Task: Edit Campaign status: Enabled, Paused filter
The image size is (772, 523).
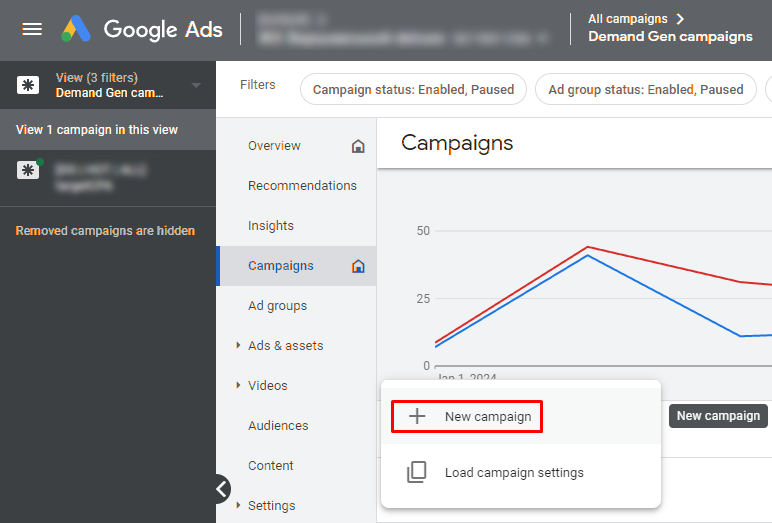Action: pyautogui.click(x=413, y=89)
